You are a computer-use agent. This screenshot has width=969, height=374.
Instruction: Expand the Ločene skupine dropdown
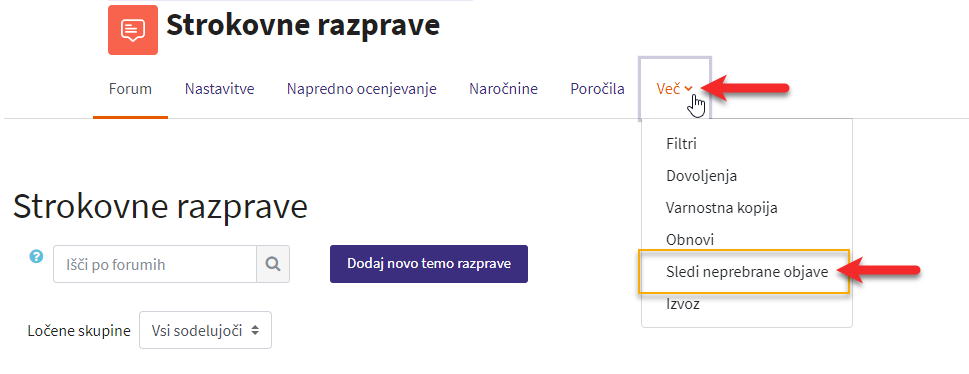(205, 330)
